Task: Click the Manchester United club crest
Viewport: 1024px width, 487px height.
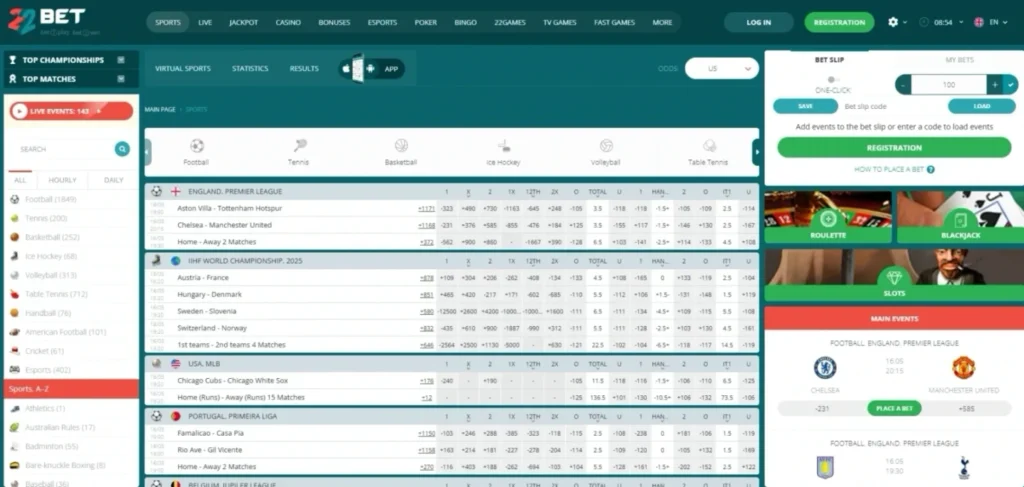Action: 963,368
